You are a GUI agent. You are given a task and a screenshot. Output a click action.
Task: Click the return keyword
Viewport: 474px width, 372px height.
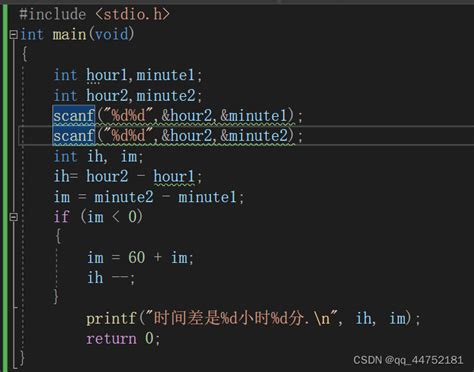click(111, 339)
